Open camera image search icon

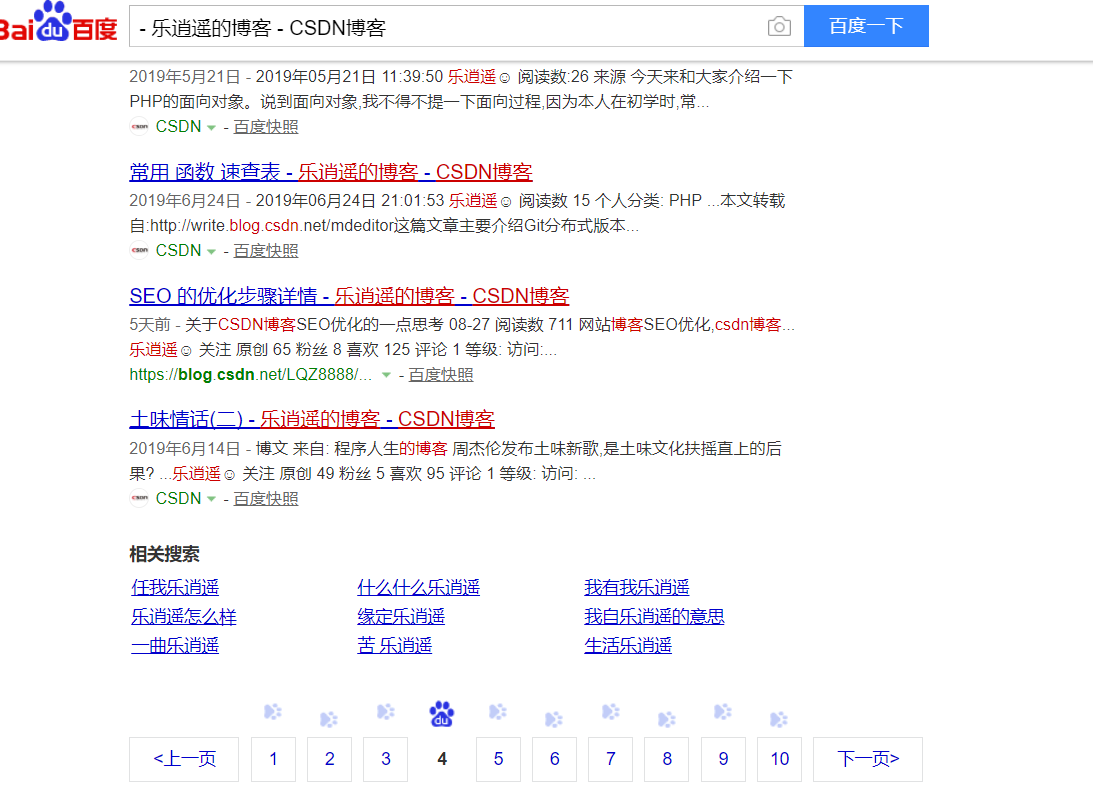(x=779, y=26)
